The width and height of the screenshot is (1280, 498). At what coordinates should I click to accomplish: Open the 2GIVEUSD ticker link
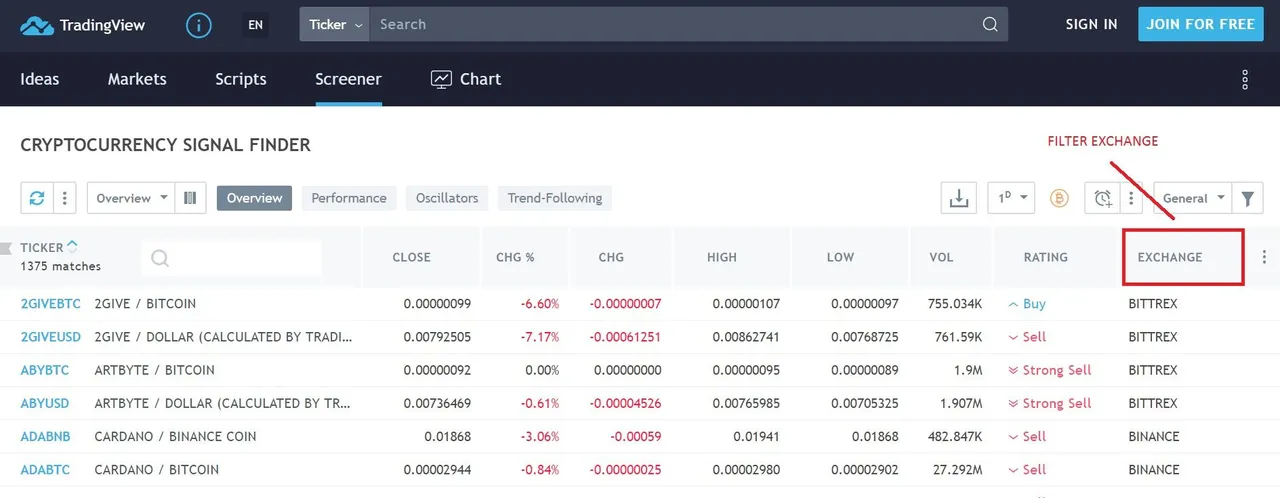[50, 337]
